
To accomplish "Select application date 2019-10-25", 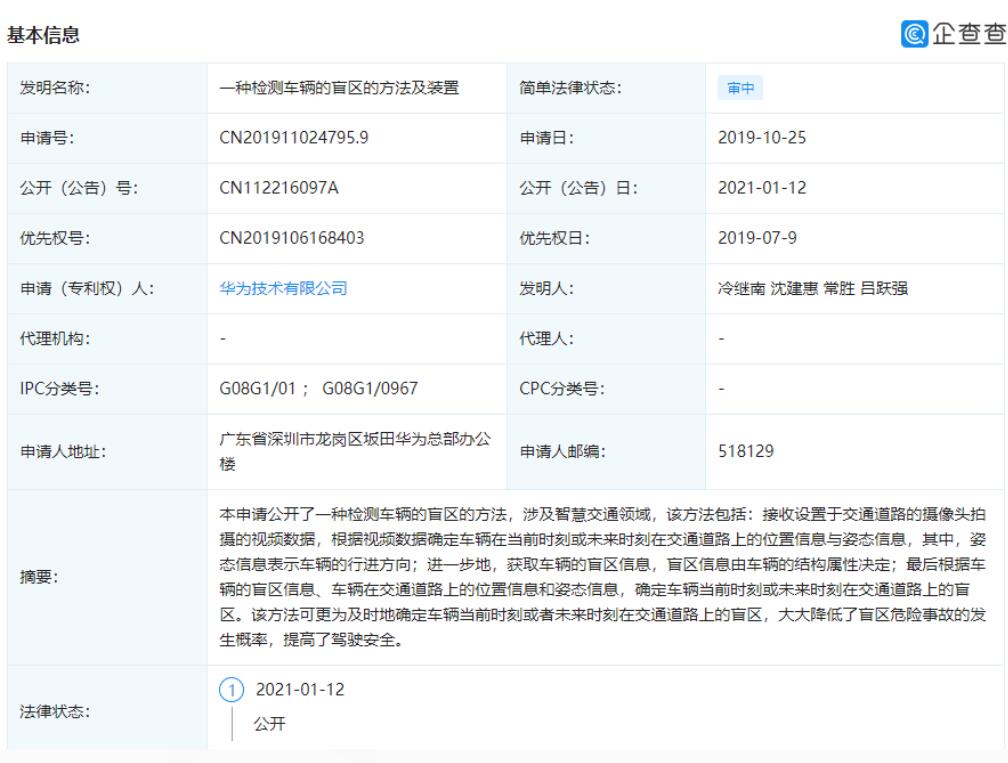I will [x=762, y=138].
